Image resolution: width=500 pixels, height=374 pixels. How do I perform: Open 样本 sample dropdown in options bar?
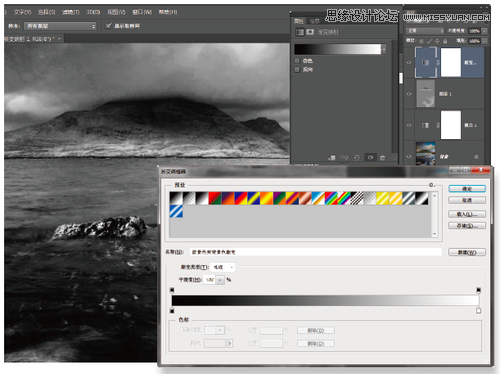[x=60, y=26]
